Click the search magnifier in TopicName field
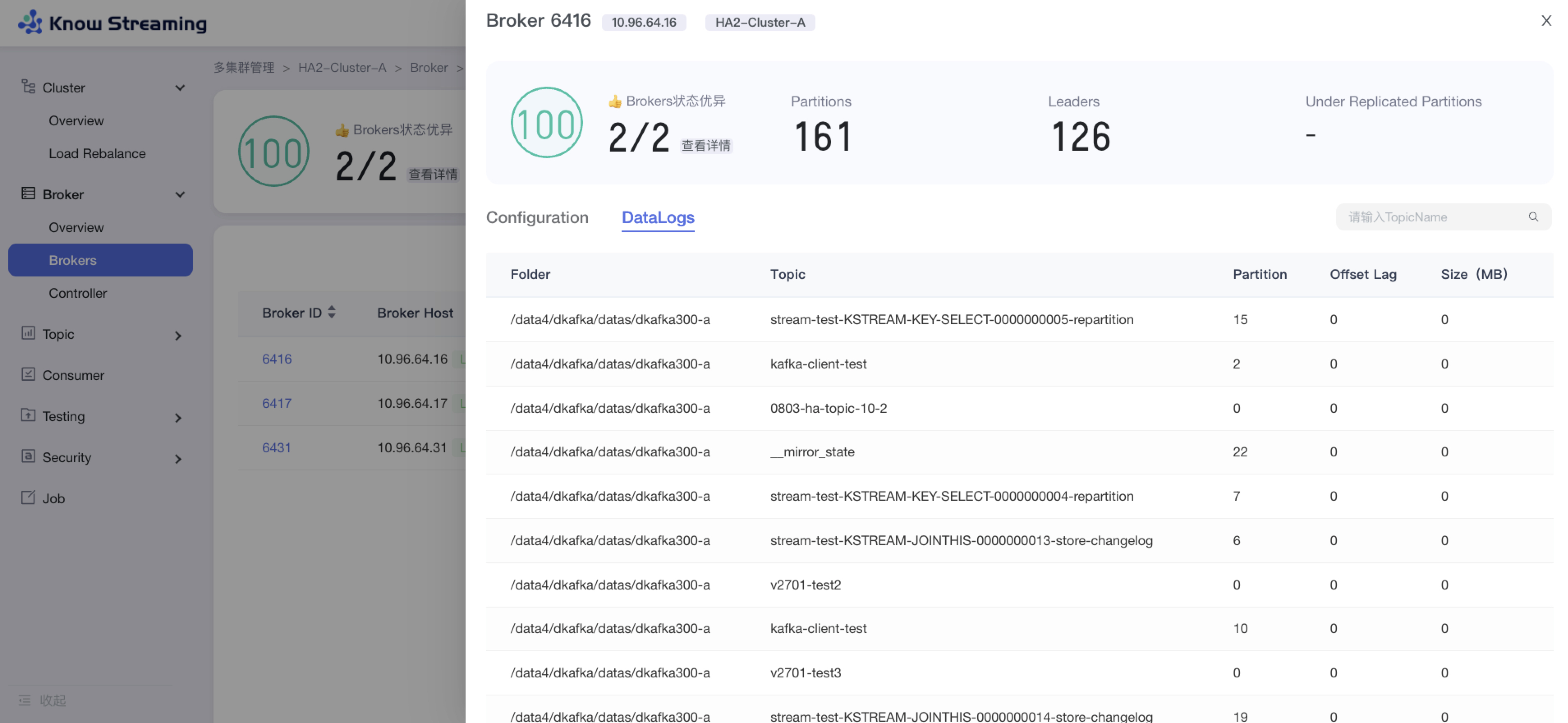This screenshot has width=1568, height=723. click(1533, 217)
